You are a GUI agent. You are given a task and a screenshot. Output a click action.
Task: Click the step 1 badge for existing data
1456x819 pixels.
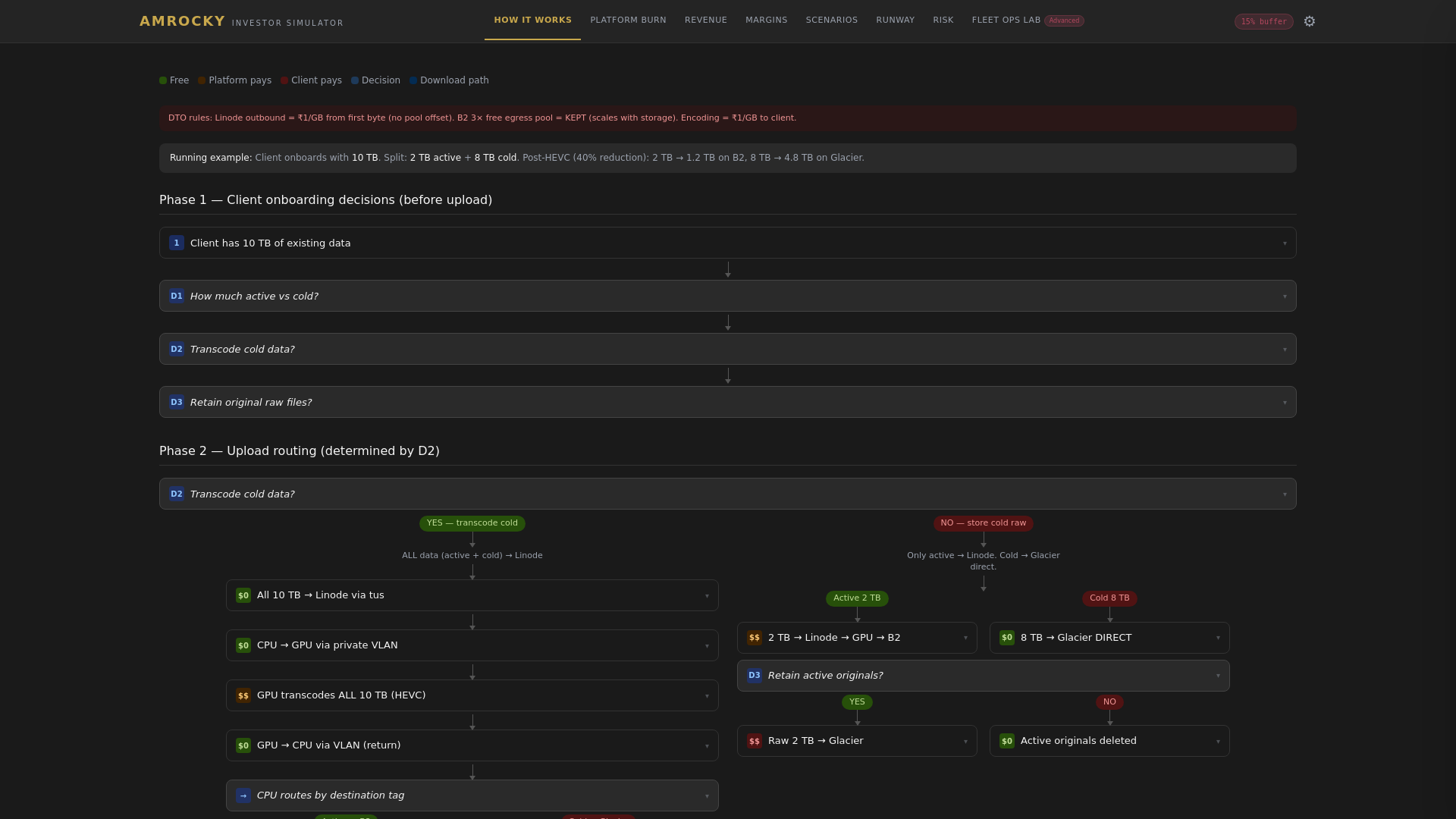[x=177, y=243]
